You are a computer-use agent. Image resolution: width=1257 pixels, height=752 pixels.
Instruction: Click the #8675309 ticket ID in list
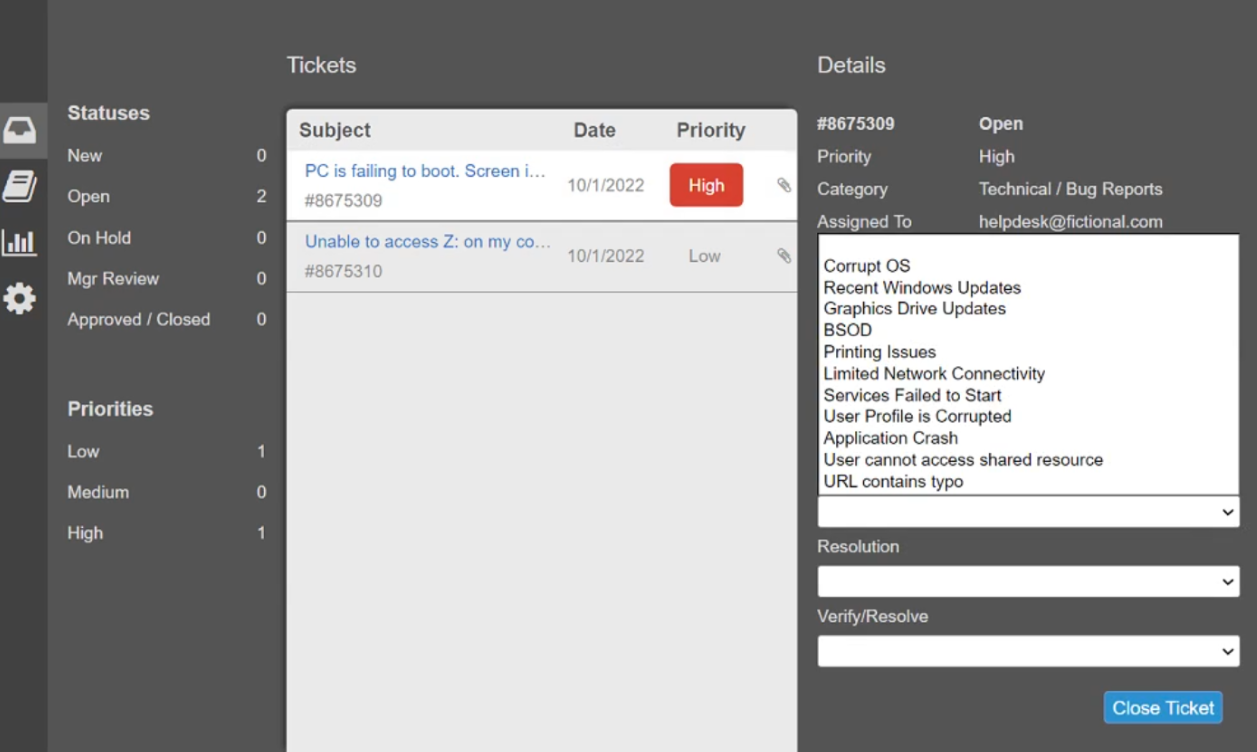[343, 201]
